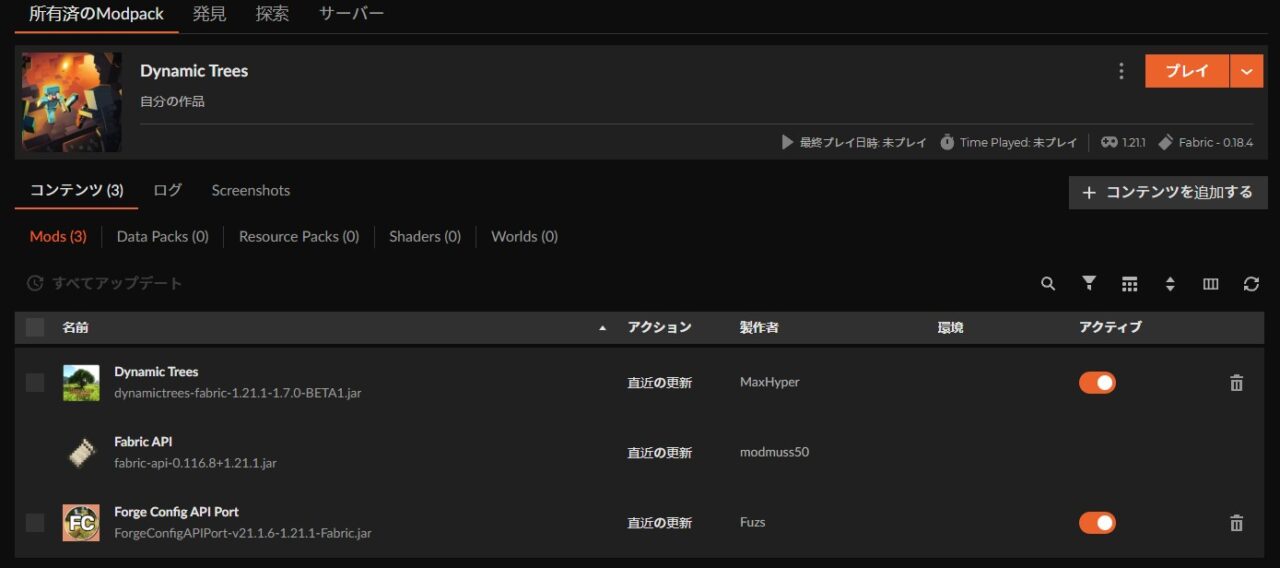Viewport: 1280px width, 568px height.
Task: Click 直近の更新 in Forge Config API Port row
Action: (x=659, y=523)
